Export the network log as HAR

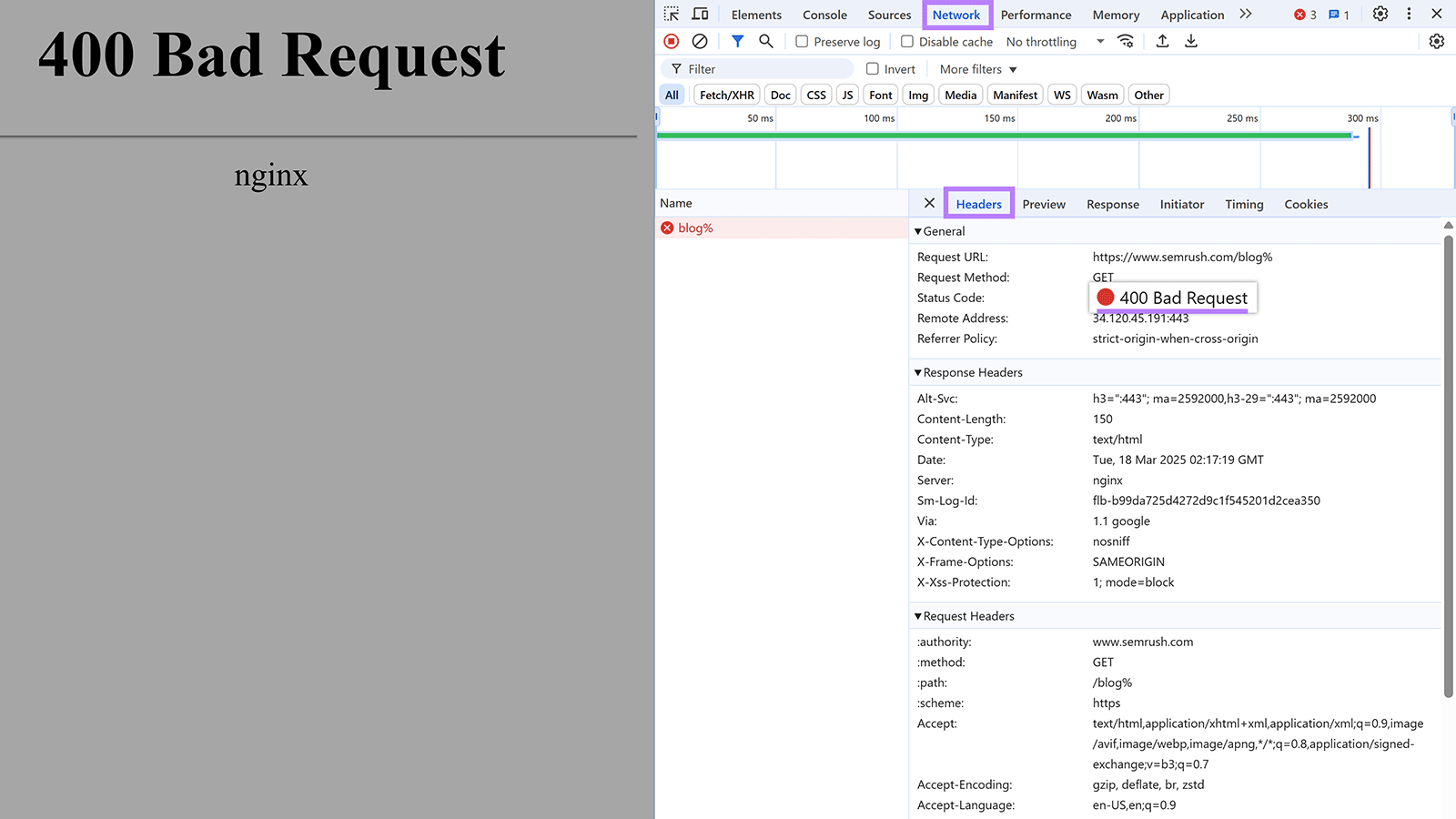1190,41
